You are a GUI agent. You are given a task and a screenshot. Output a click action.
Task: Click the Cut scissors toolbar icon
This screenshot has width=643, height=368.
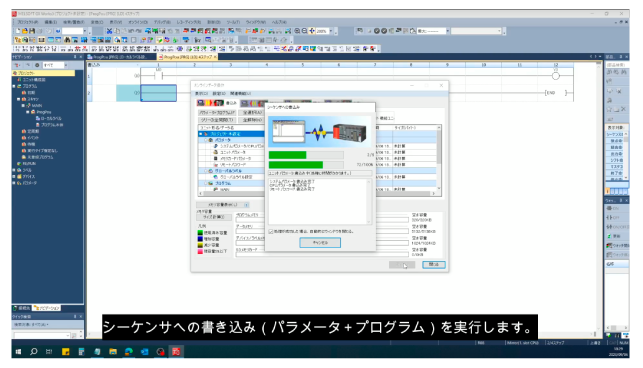[109, 31]
